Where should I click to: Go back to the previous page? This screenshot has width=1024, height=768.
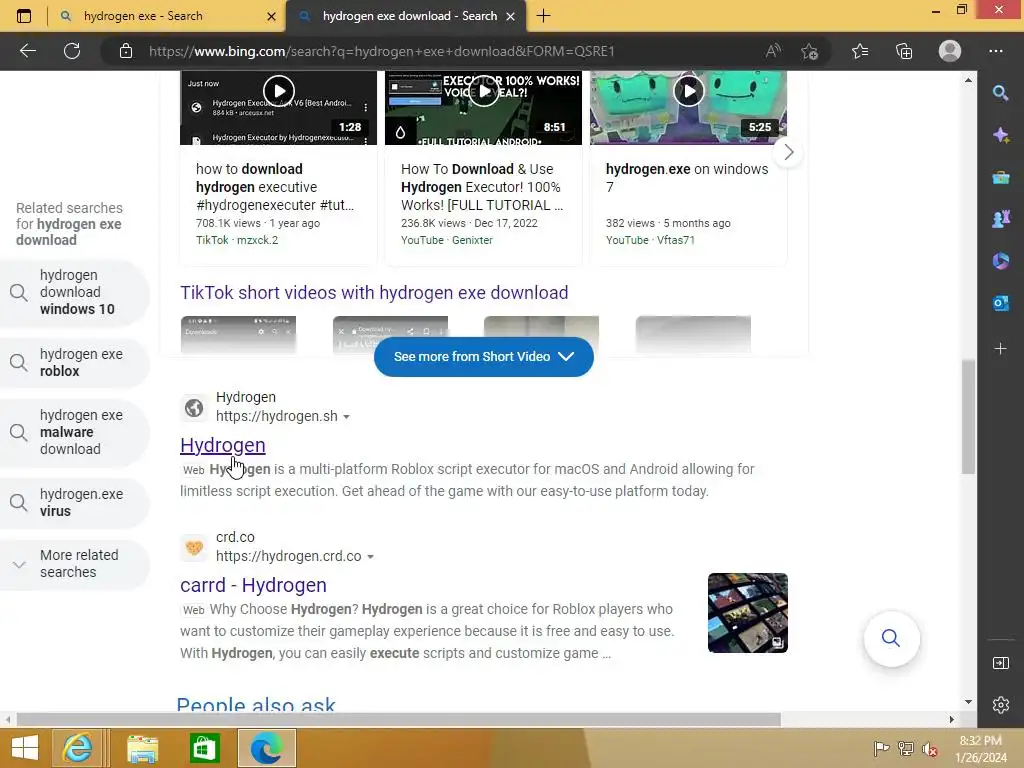(x=27, y=51)
